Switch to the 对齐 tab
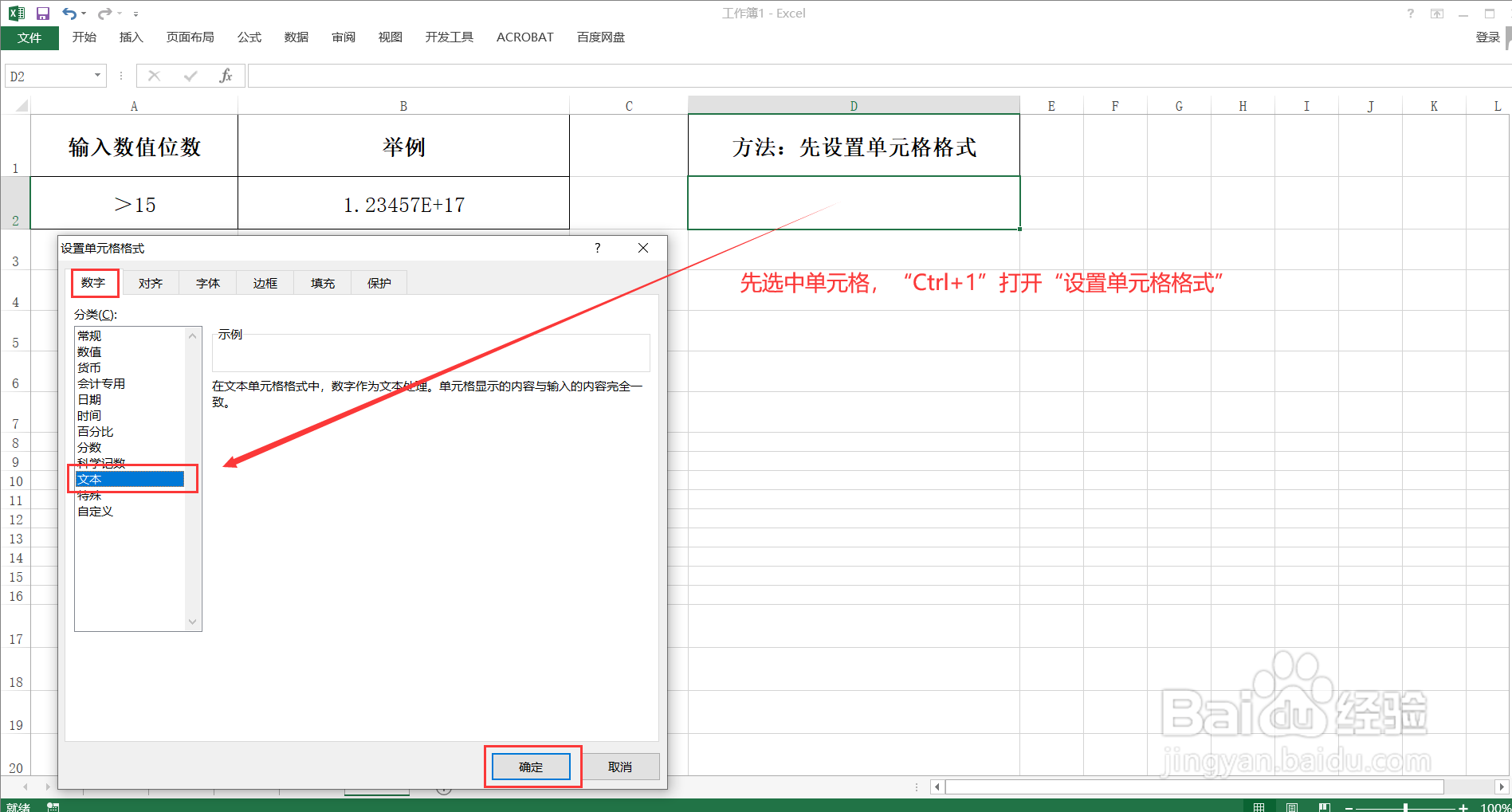The width and height of the screenshot is (1512, 812). (151, 284)
